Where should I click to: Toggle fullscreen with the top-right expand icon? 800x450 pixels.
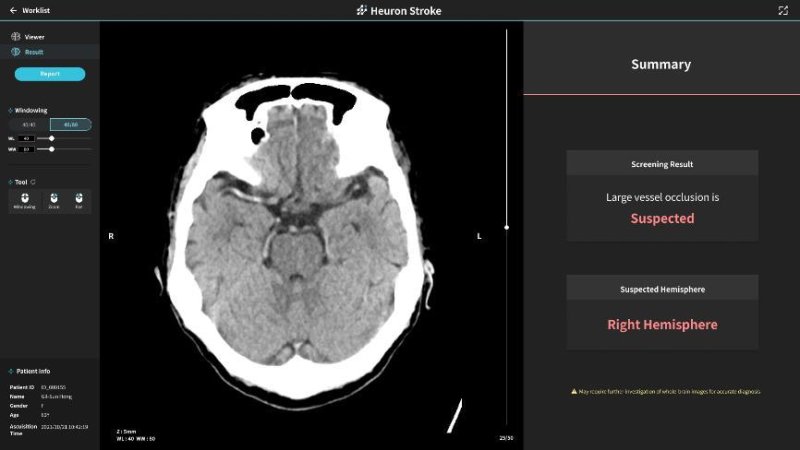pyautogui.click(x=783, y=11)
